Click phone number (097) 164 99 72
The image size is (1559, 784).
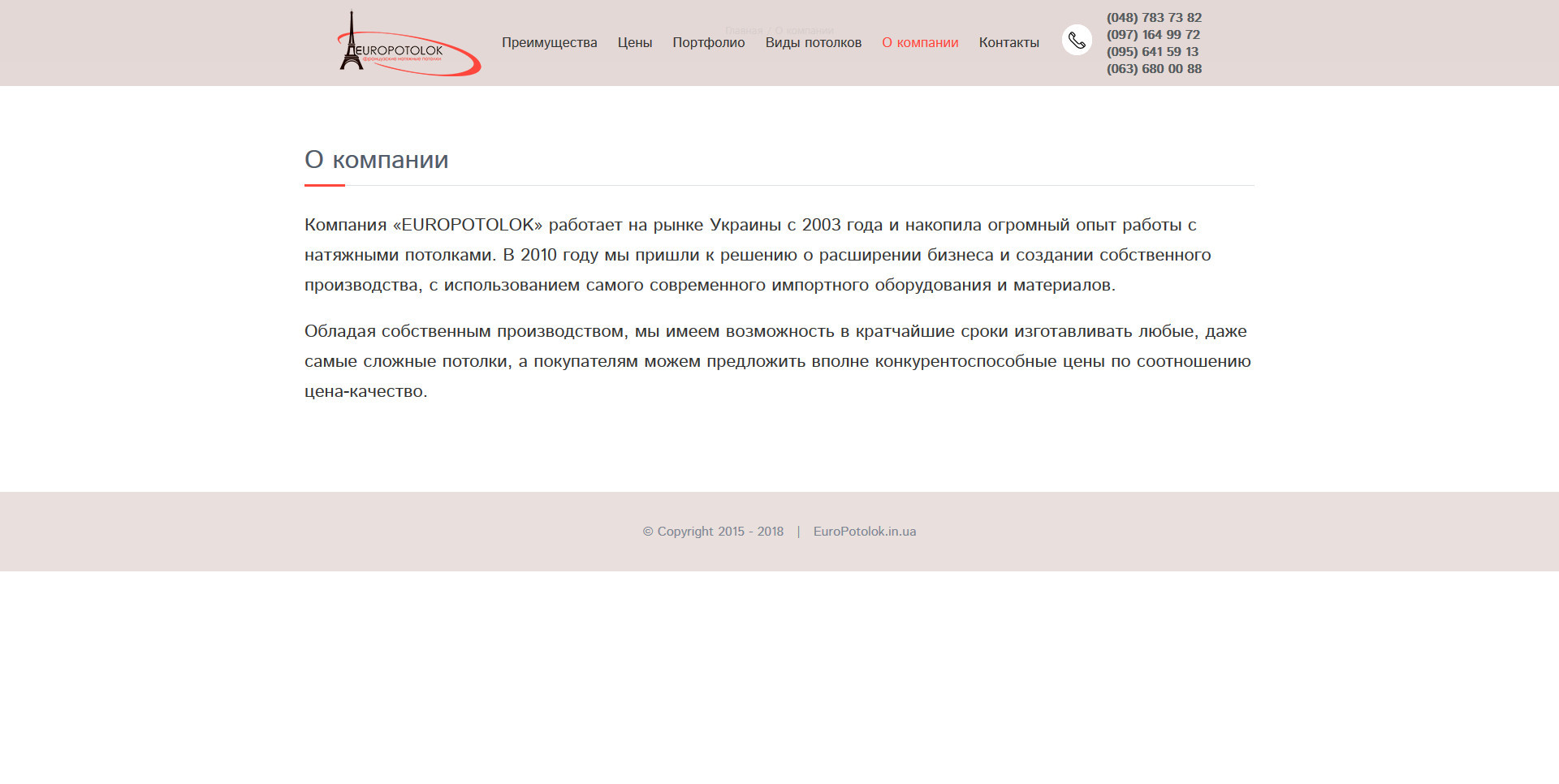(x=1153, y=35)
